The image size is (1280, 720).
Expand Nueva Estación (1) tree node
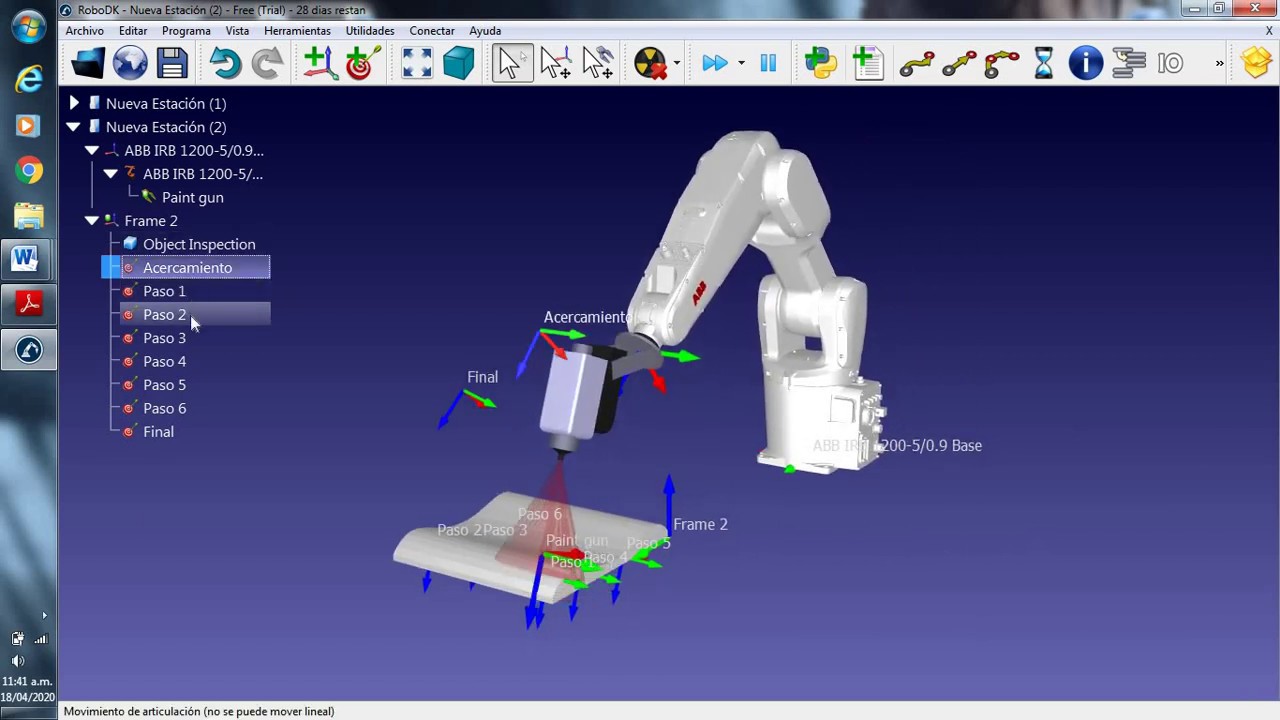coord(73,103)
